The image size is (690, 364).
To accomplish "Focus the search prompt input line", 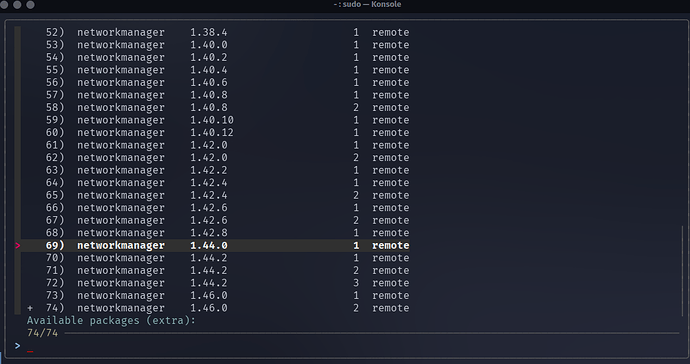I will point(348,346).
